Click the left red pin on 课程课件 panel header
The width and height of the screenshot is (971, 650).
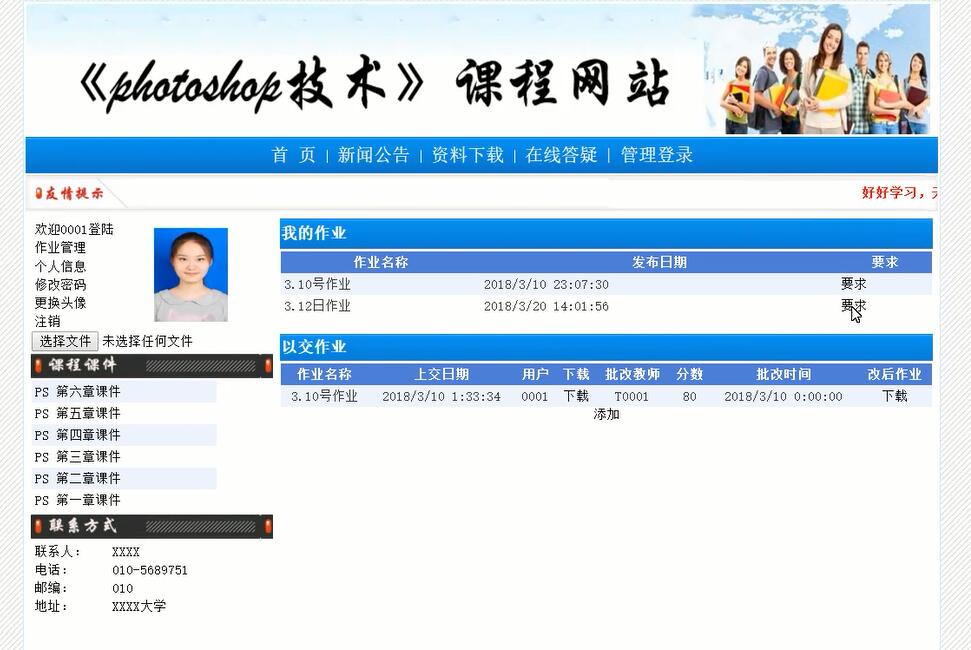tap(36, 366)
